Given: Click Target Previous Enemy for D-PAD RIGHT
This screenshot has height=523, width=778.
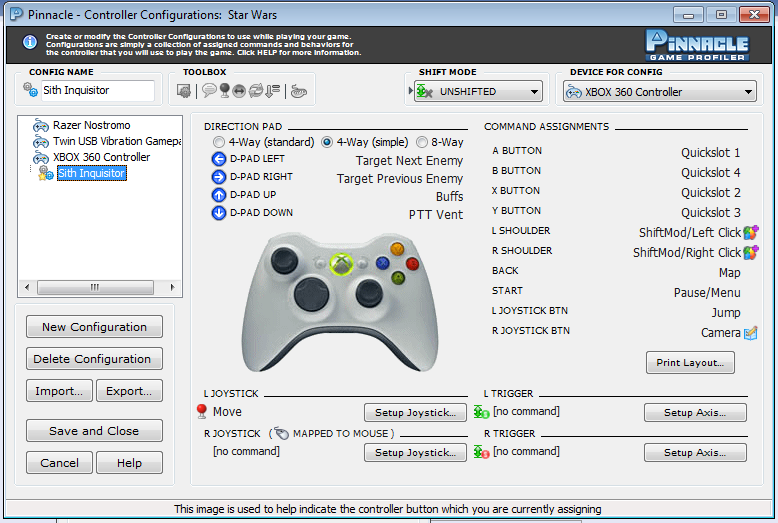Looking at the screenshot, I should [x=400, y=179].
